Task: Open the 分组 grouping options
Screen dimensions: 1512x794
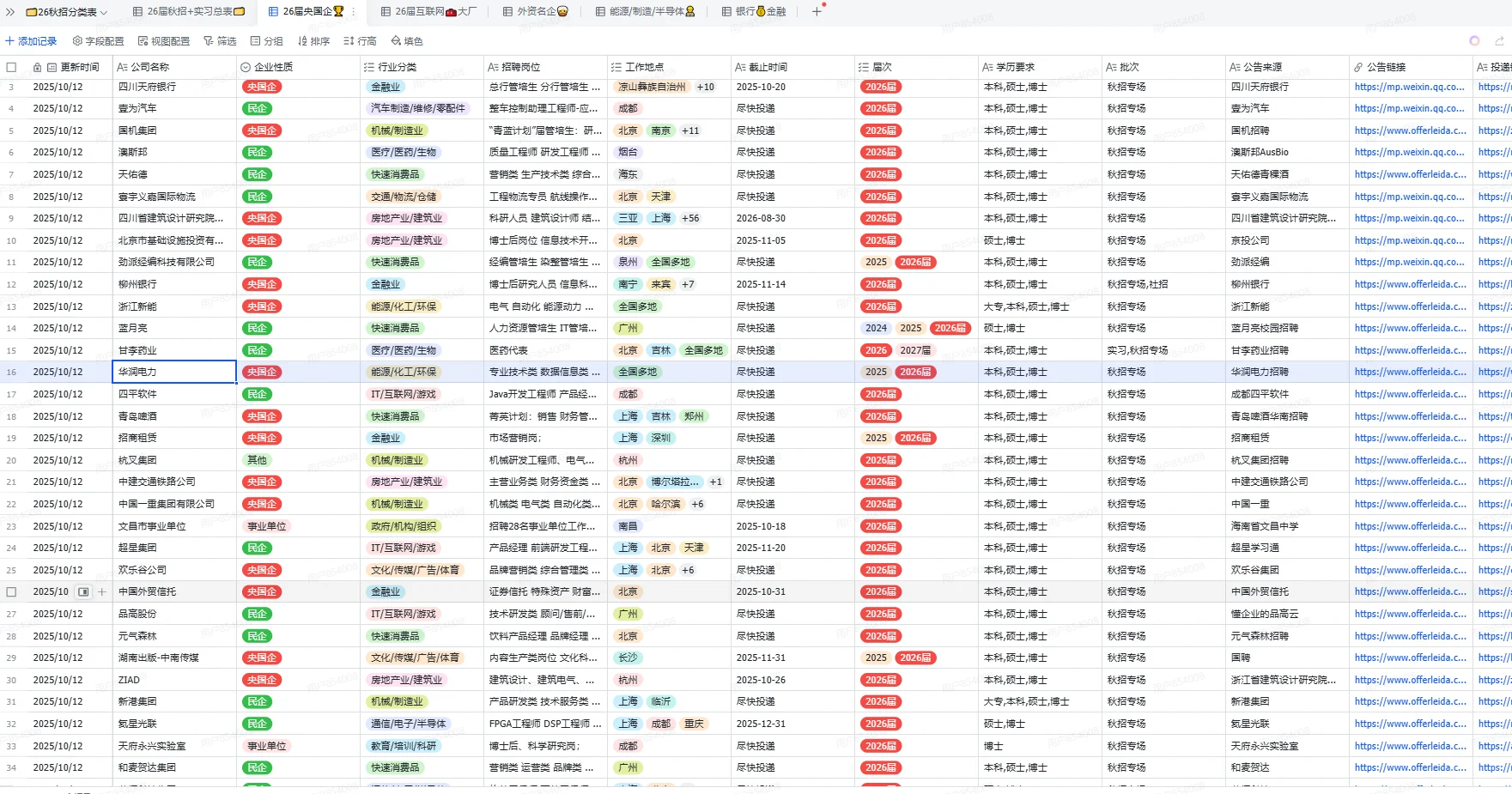Action: pyautogui.click(x=266, y=41)
